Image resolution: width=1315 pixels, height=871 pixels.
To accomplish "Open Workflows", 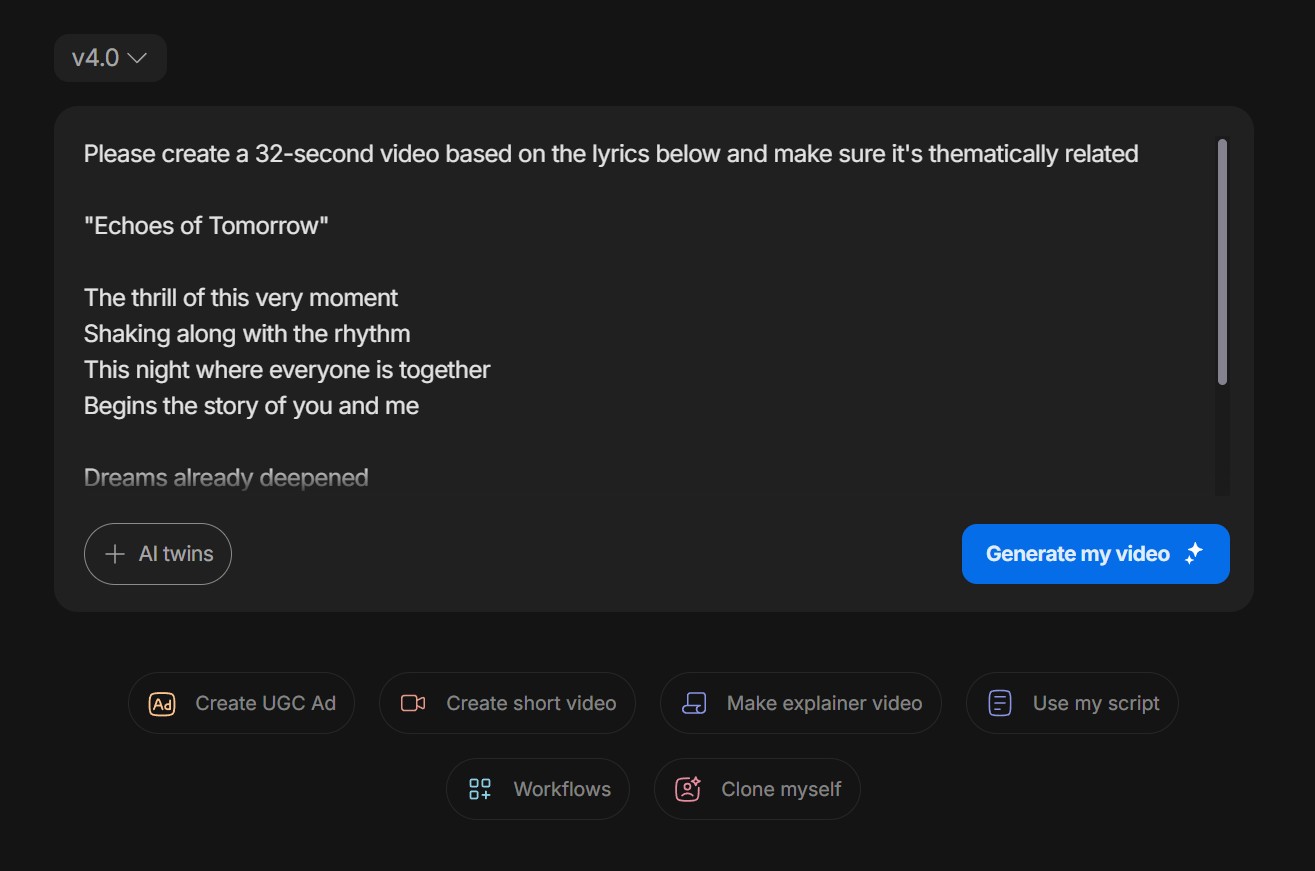I will (537, 789).
